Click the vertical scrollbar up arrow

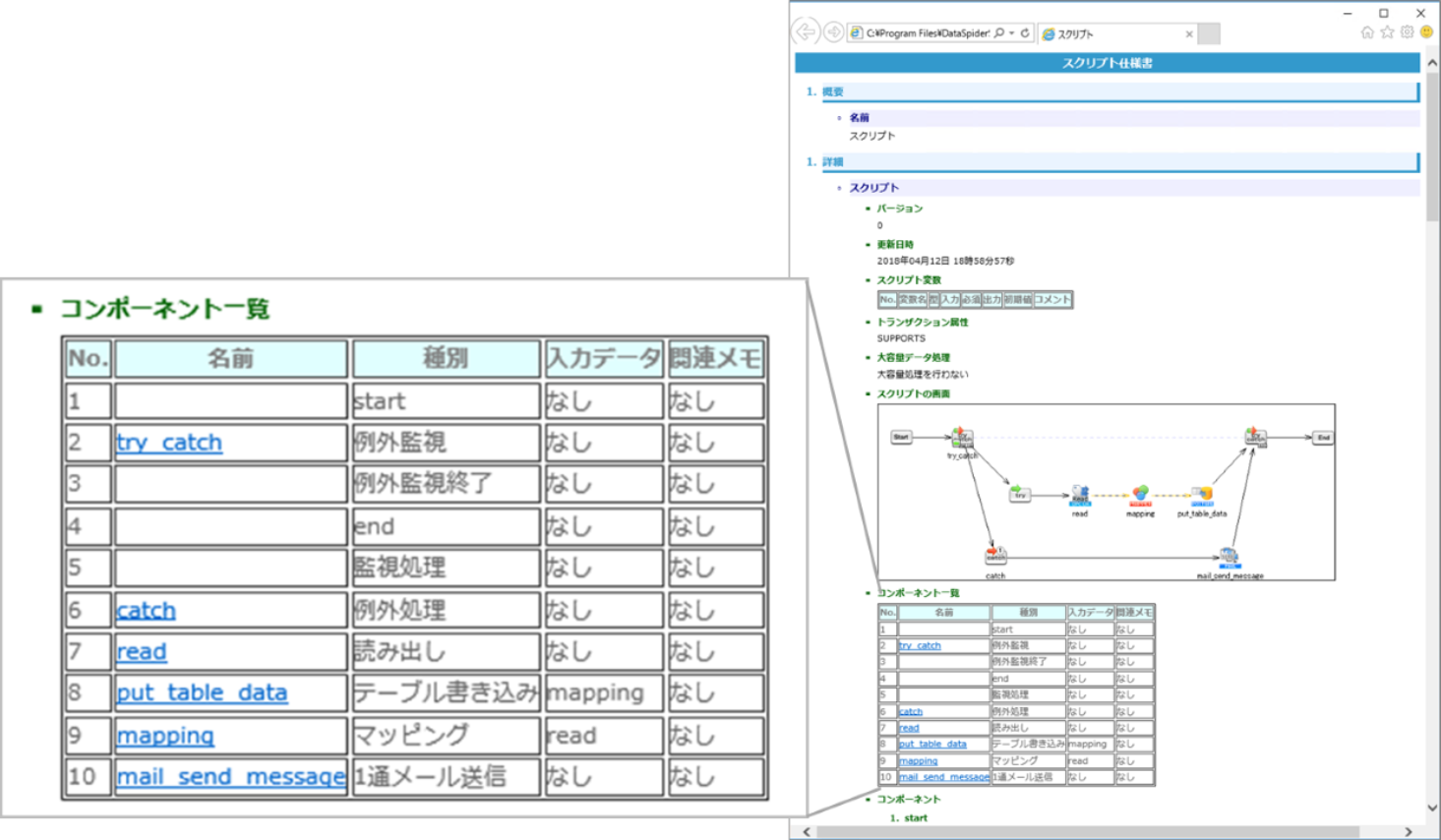click(1432, 63)
